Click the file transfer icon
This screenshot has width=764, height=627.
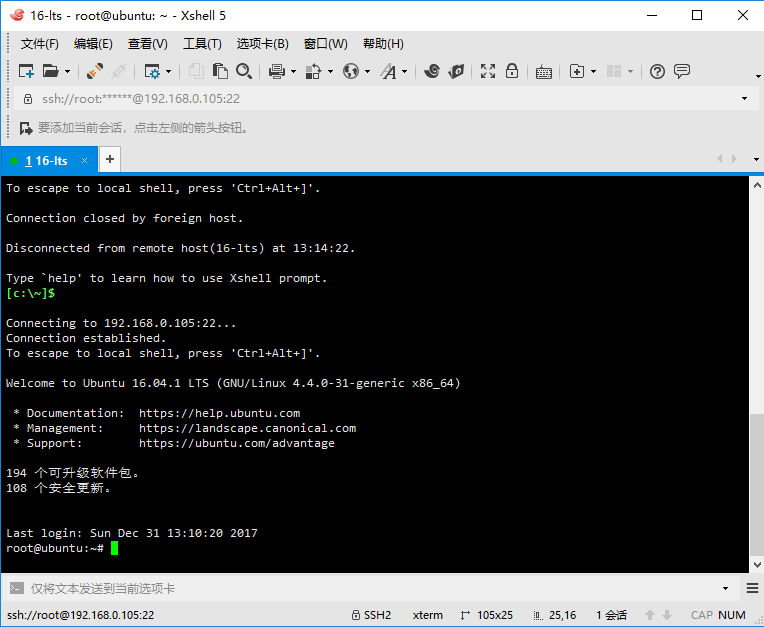tap(314, 72)
